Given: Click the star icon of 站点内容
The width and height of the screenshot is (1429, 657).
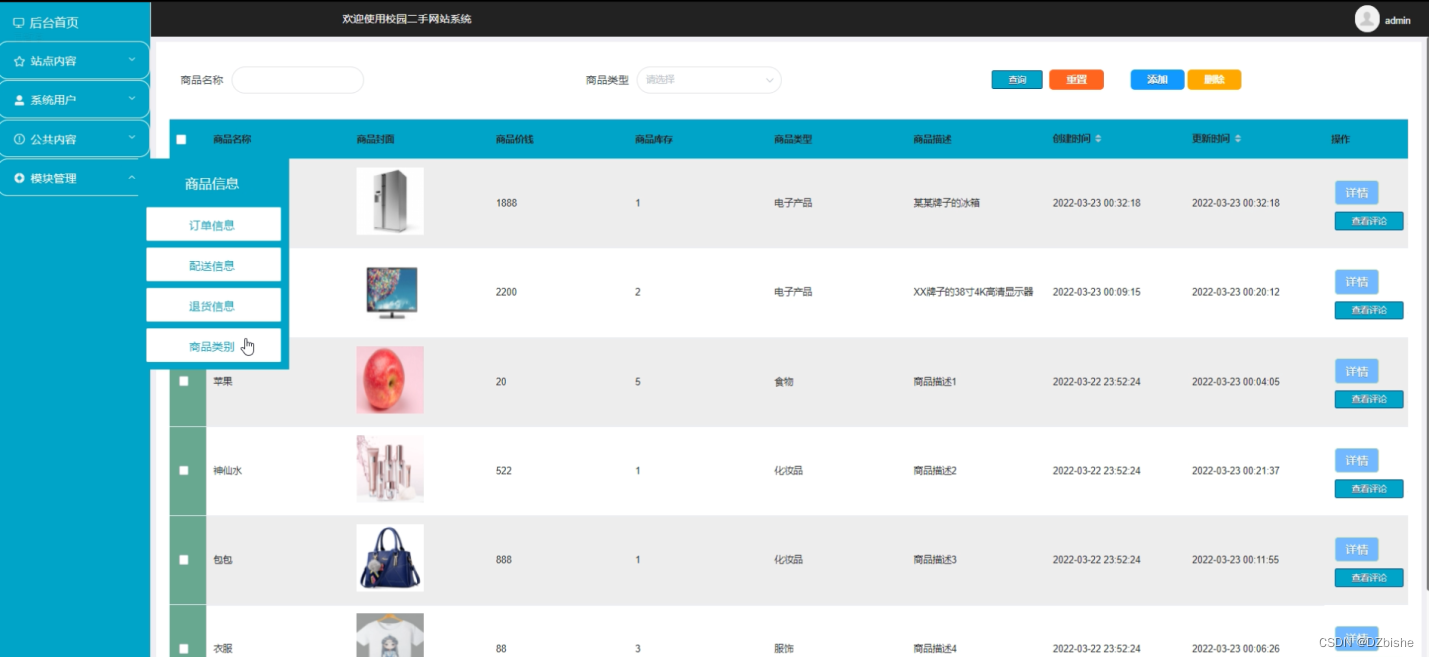Looking at the screenshot, I should click(x=19, y=61).
